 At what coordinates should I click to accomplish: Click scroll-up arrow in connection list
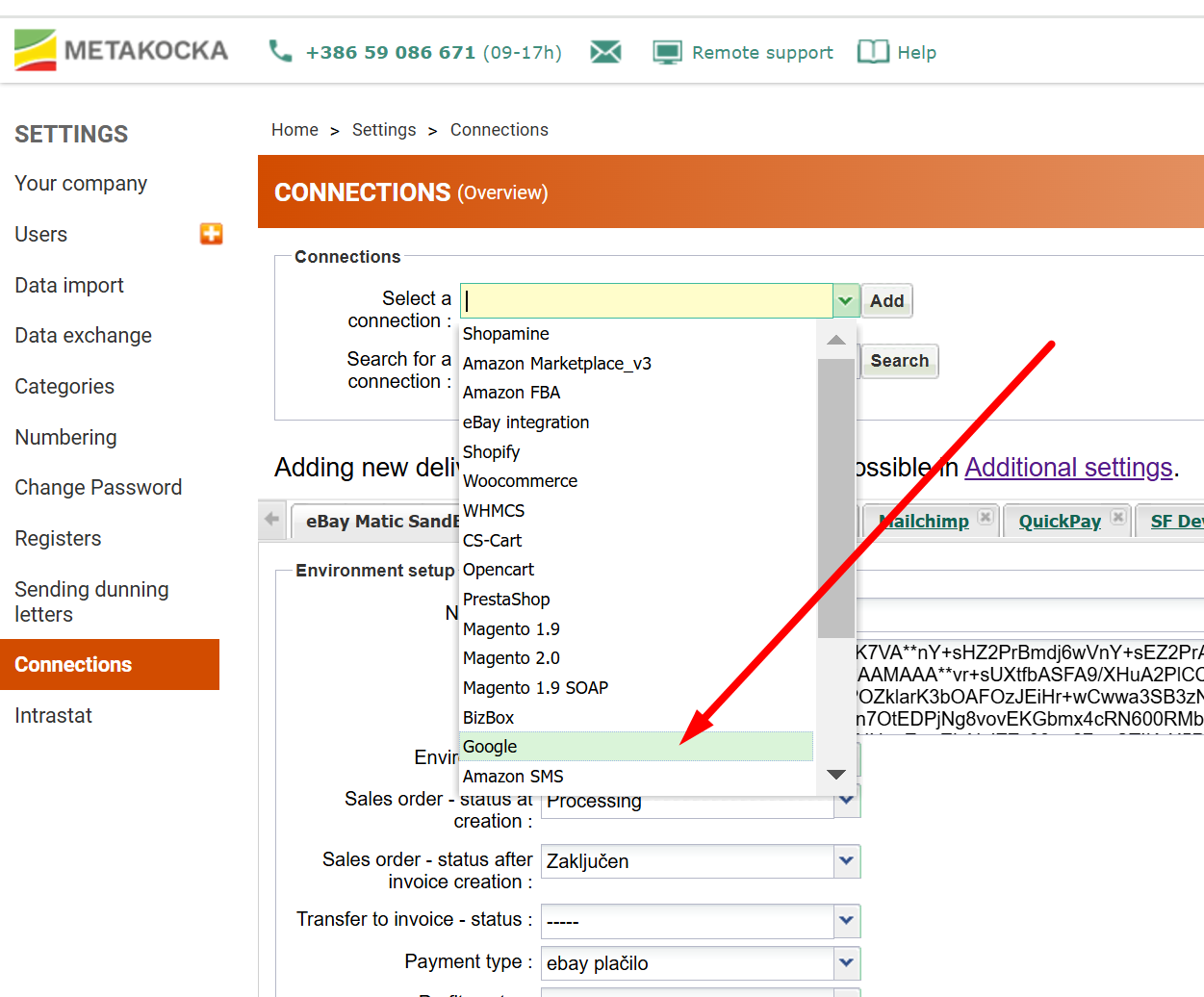[836, 340]
